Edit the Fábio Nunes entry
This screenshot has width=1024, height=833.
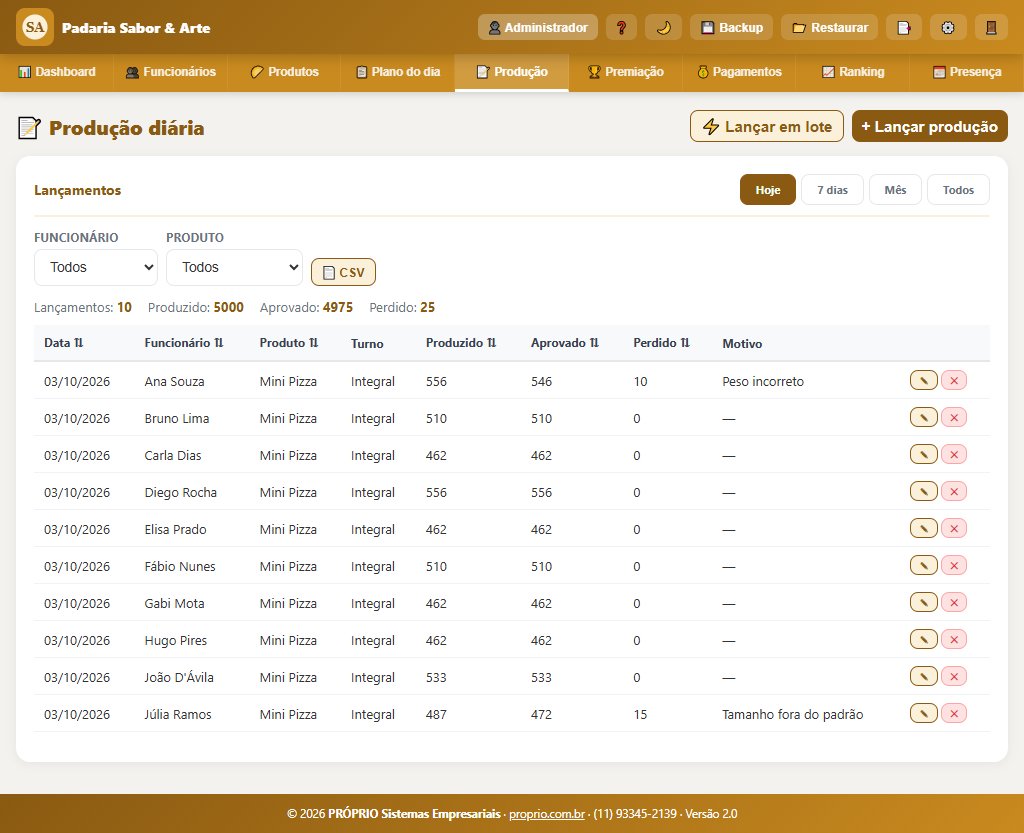coord(923,565)
